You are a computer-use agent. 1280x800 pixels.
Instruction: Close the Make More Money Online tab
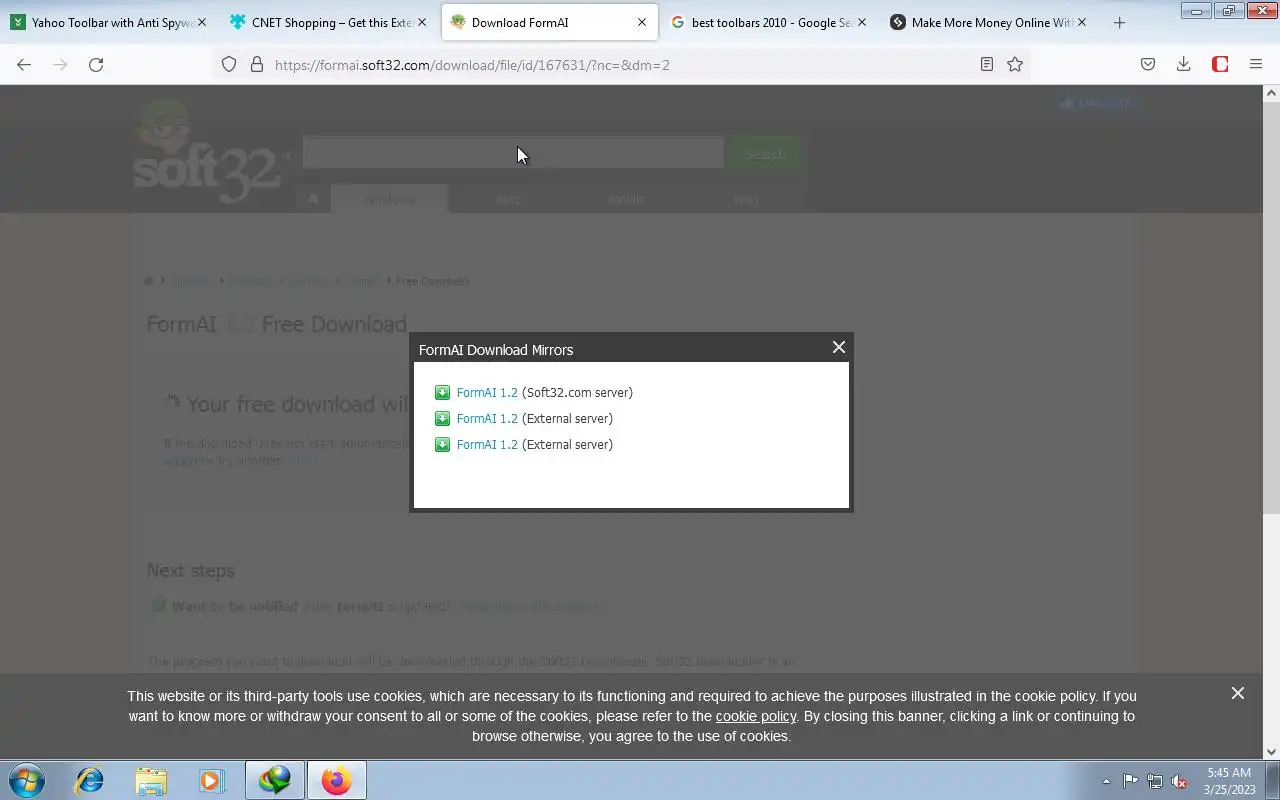pos(1082,22)
